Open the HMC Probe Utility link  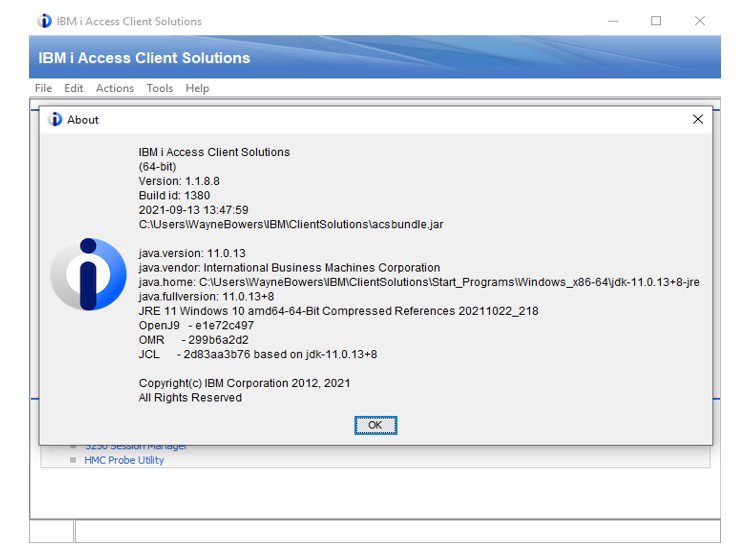[124, 460]
